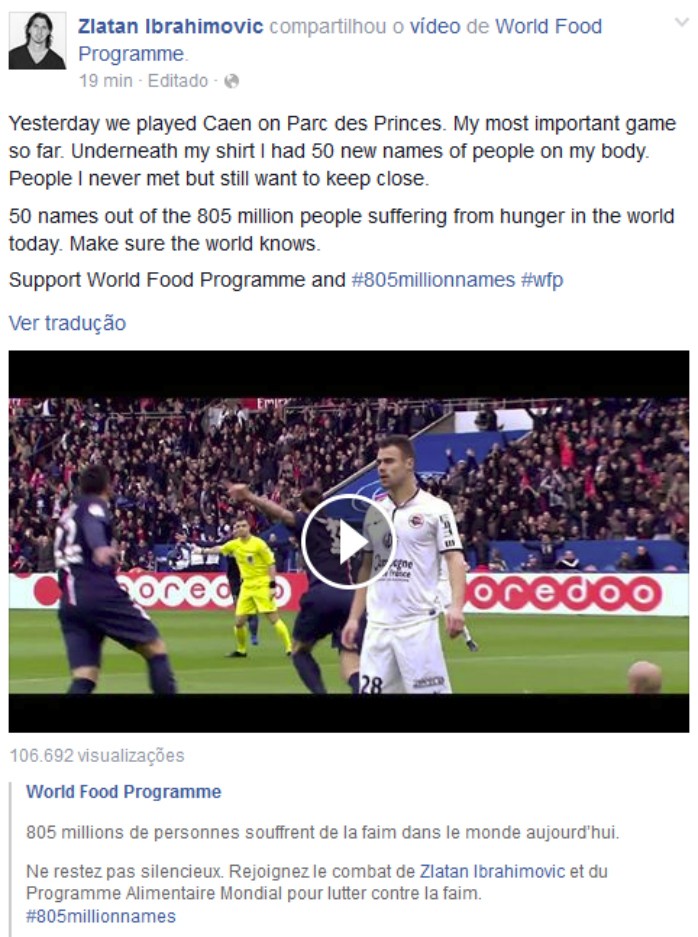
Task: Open #805millionnames hashtag in the French description
Action: pos(101,916)
